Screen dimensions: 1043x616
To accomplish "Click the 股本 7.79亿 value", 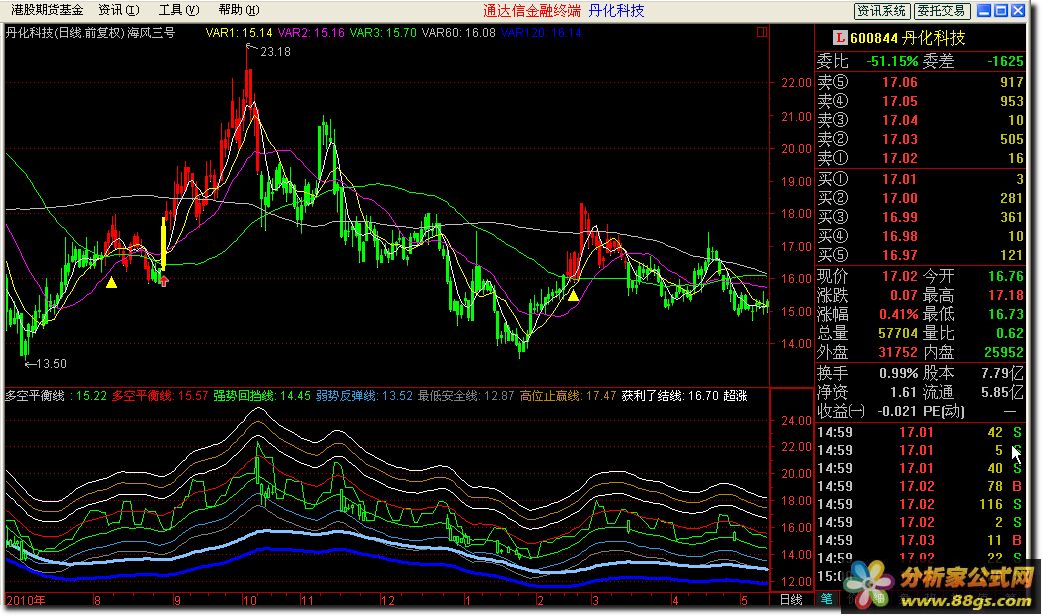I will pyautogui.click(x=1002, y=373).
